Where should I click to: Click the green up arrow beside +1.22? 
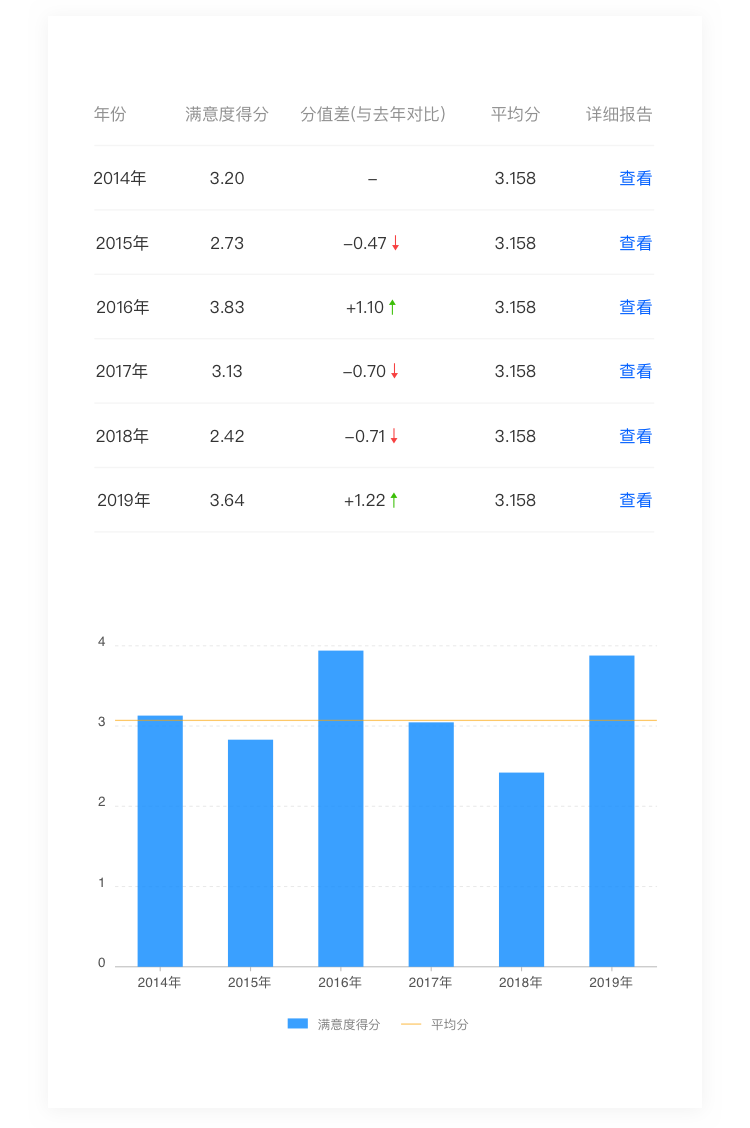point(394,500)
